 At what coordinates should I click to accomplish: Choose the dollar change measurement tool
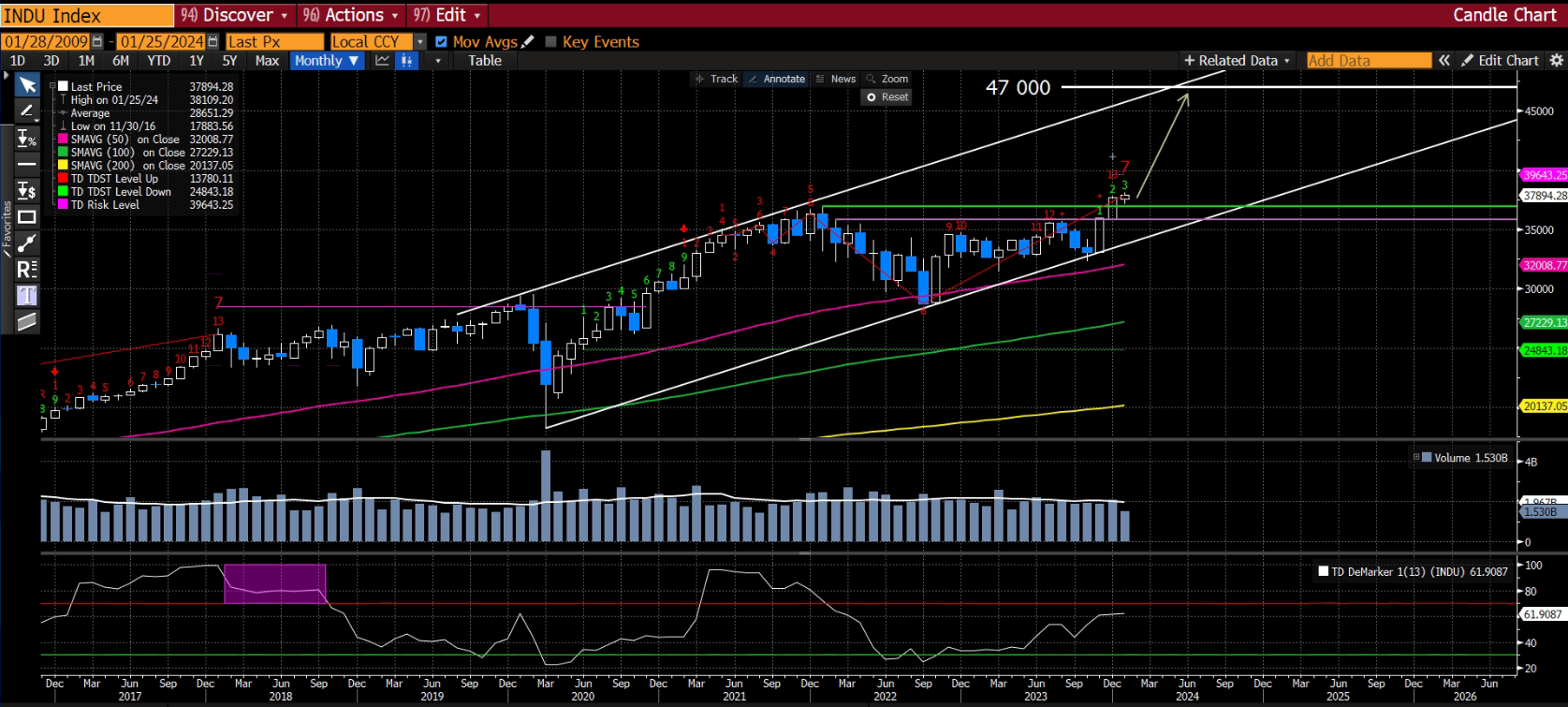pos(27,191)
